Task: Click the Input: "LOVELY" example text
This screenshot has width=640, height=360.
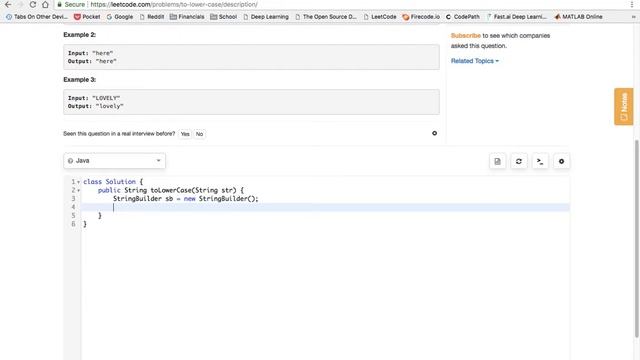Action: click(x=94, y=98)
